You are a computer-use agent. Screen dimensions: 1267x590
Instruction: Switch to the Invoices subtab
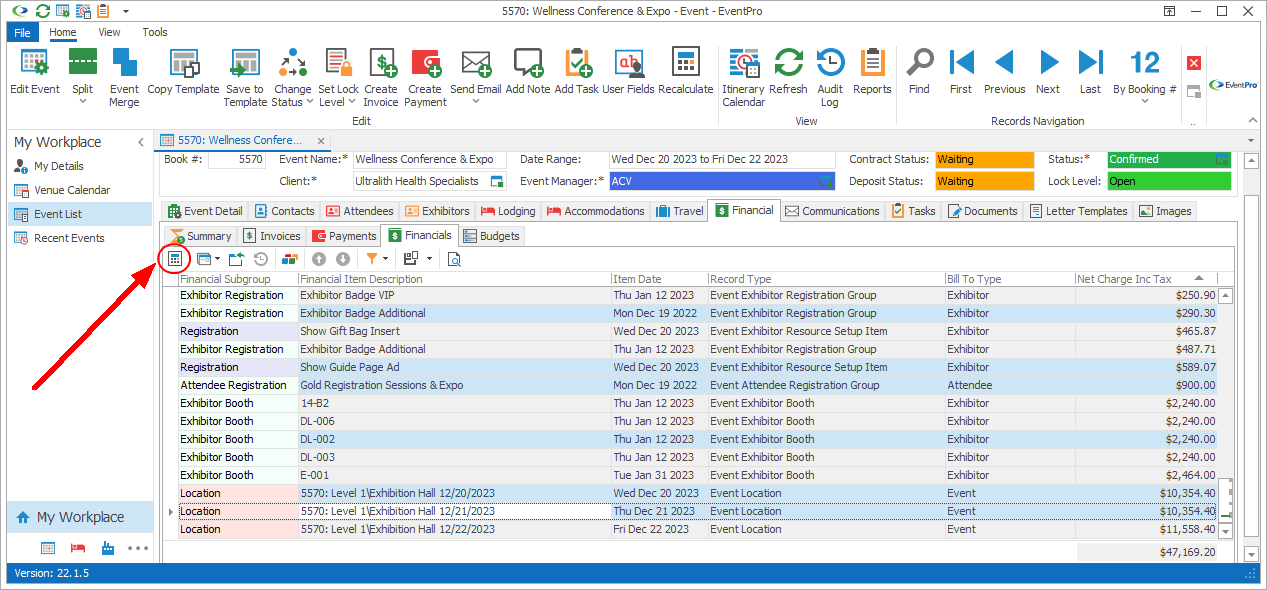click(x=271, y=236)
